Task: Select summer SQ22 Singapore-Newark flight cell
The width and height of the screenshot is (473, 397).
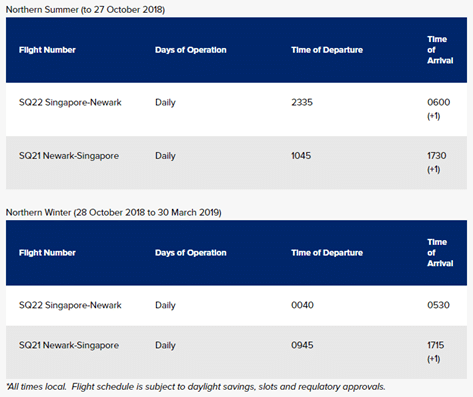Action: [x=70, y=102]
